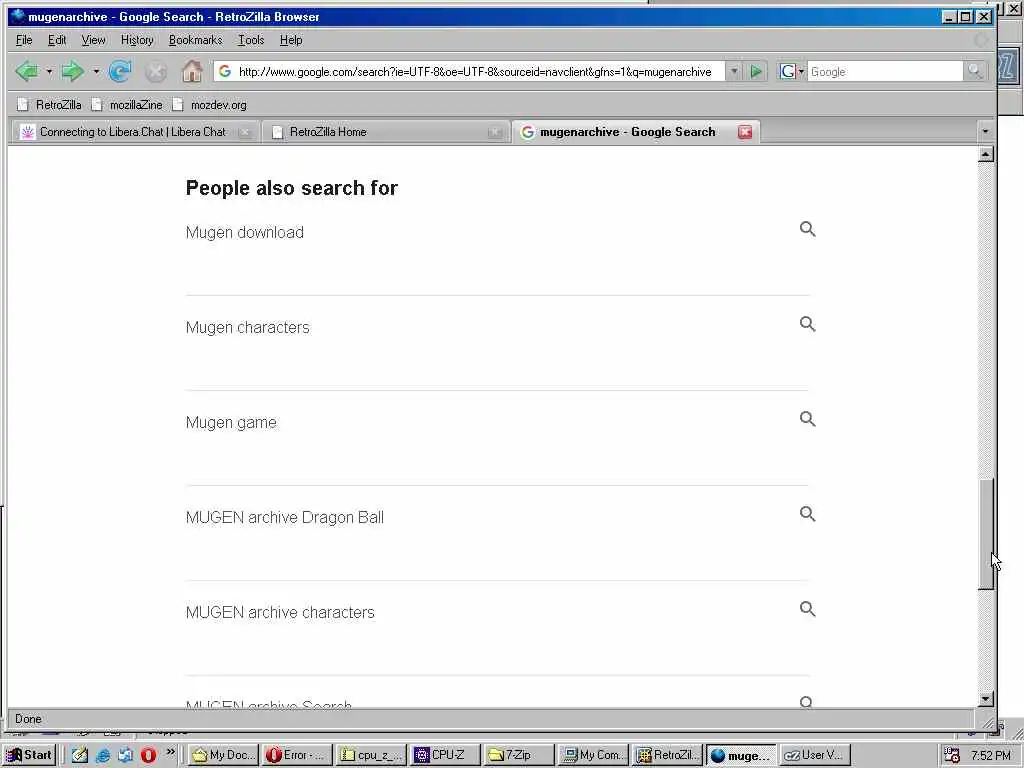Switch to the RetroZilla taskbar window
1024x768 pixels.
[666, 755]
